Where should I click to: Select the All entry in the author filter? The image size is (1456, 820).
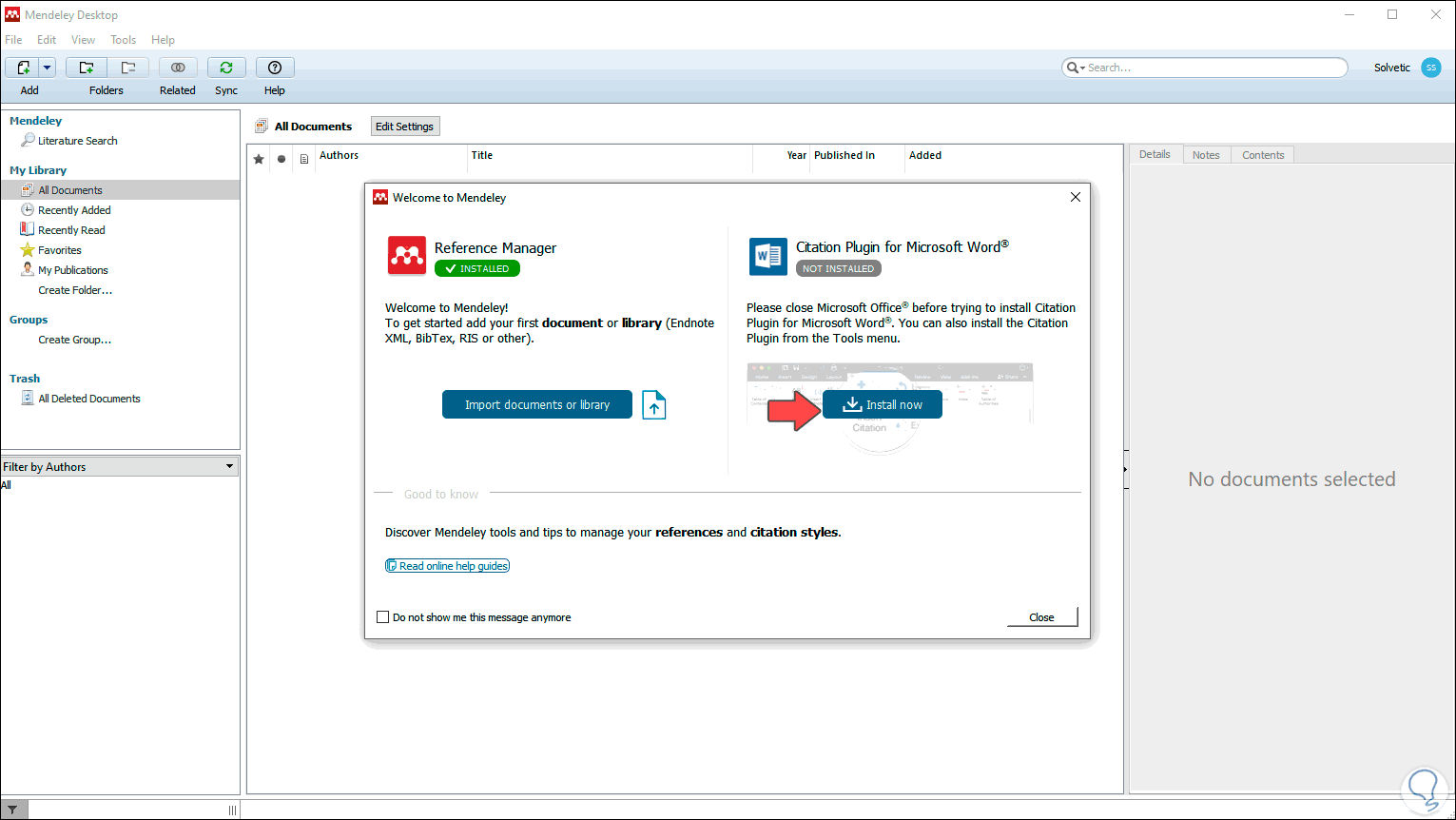(x=7, y=485)
